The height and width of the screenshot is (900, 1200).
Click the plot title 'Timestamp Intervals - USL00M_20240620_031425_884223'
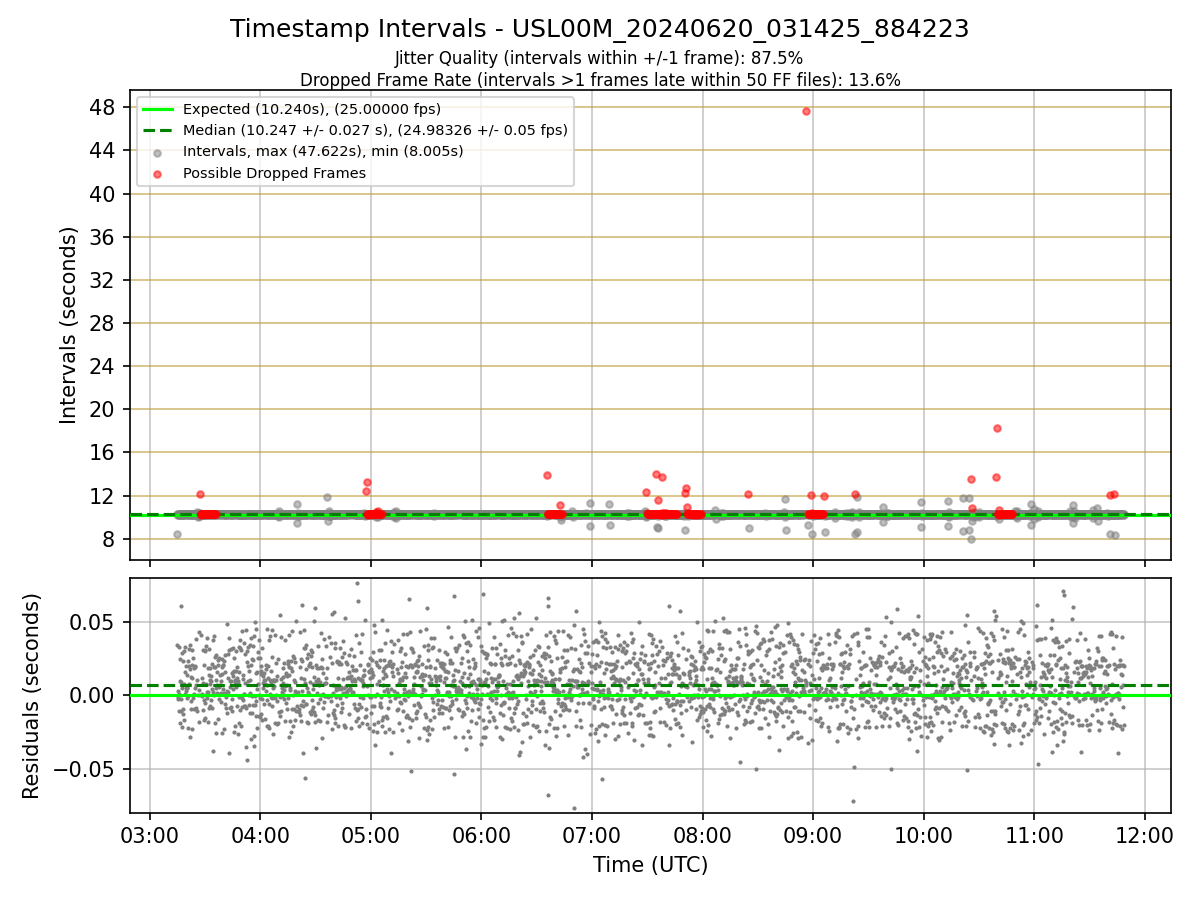pyautogui.click(x=599, y=29)
